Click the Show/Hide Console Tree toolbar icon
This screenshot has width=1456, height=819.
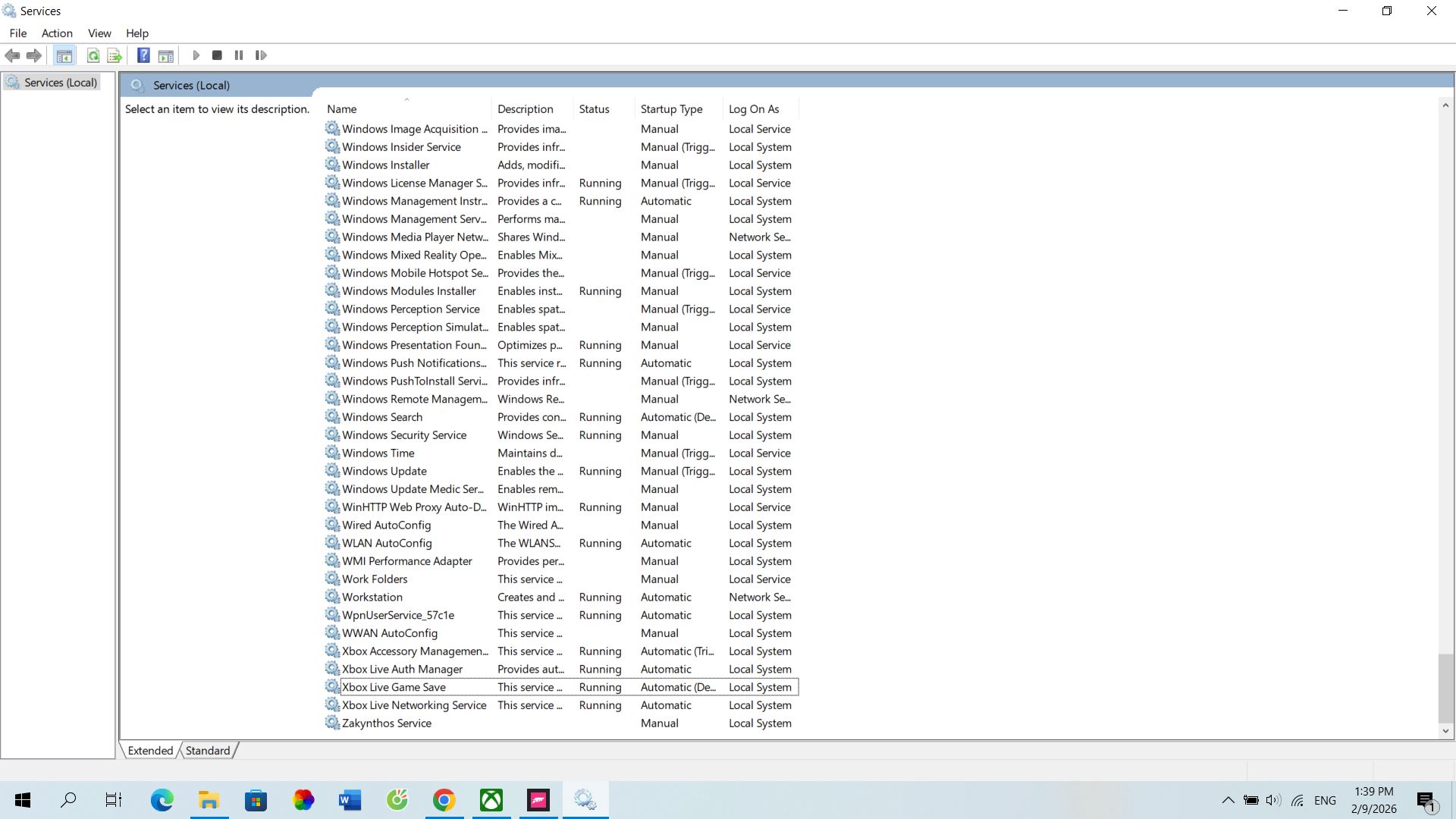[x=64, y=55]
